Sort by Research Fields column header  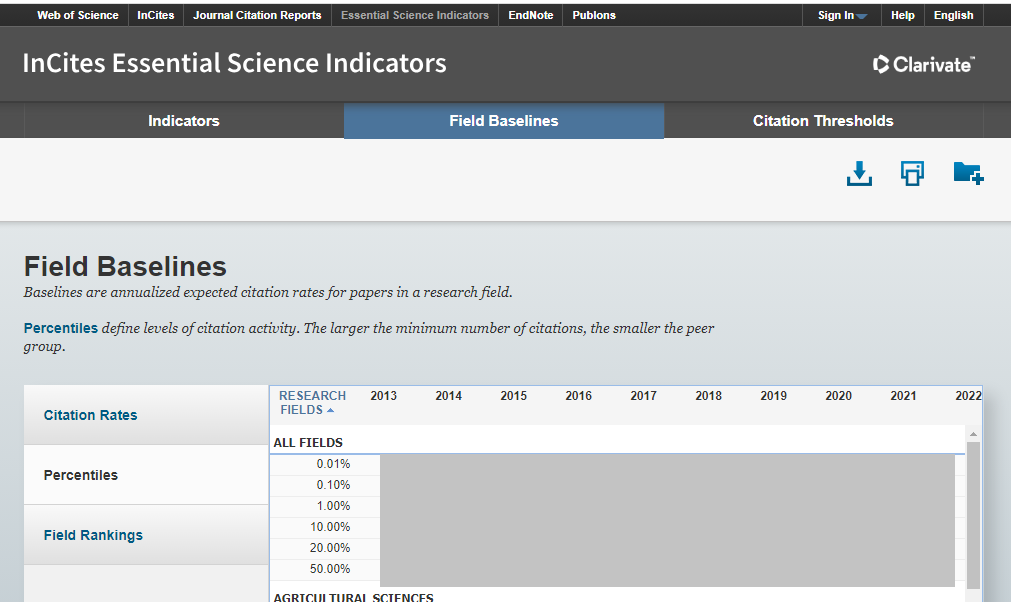(312, 403)
